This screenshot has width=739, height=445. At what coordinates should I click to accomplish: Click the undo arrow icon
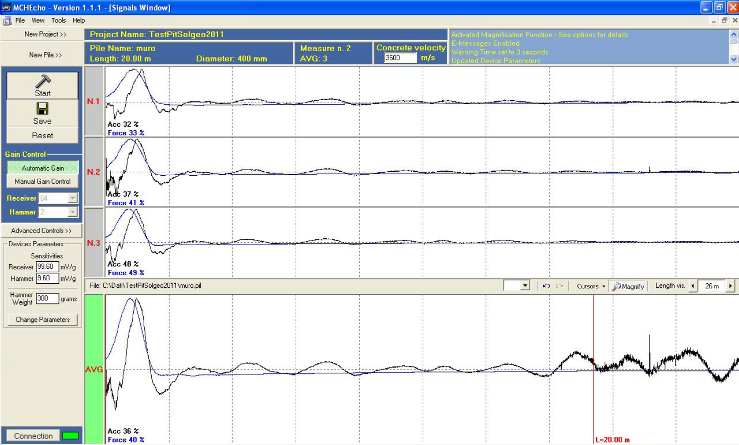point(546,286)
